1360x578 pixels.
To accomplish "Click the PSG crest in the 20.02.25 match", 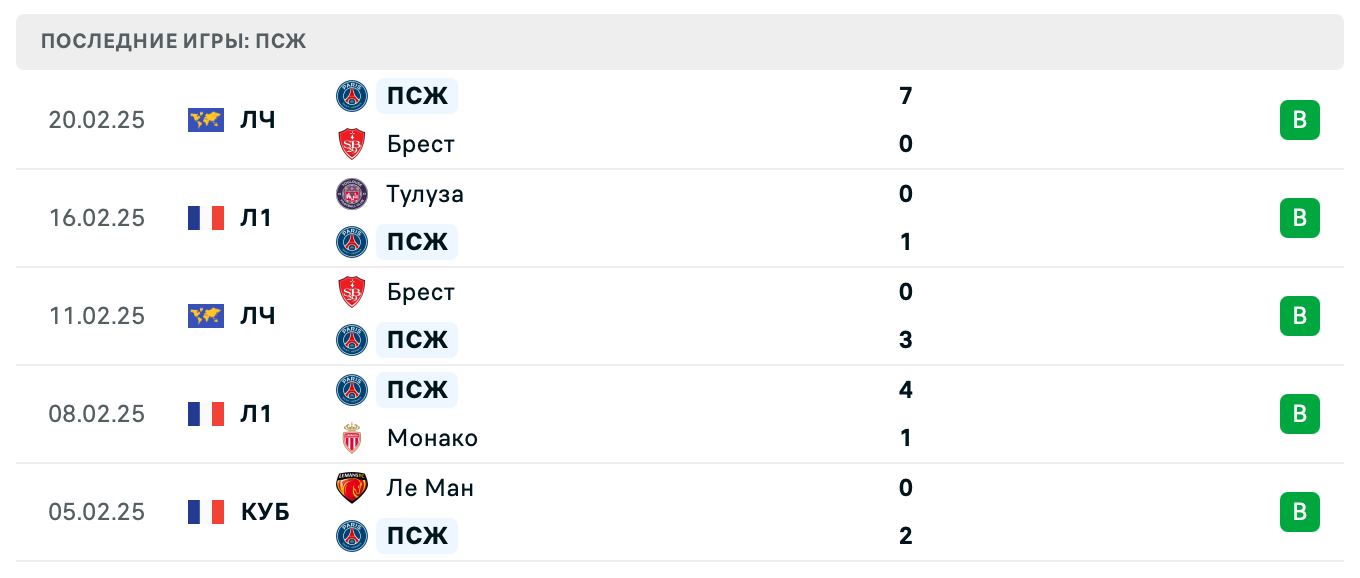I will point(352,96).
